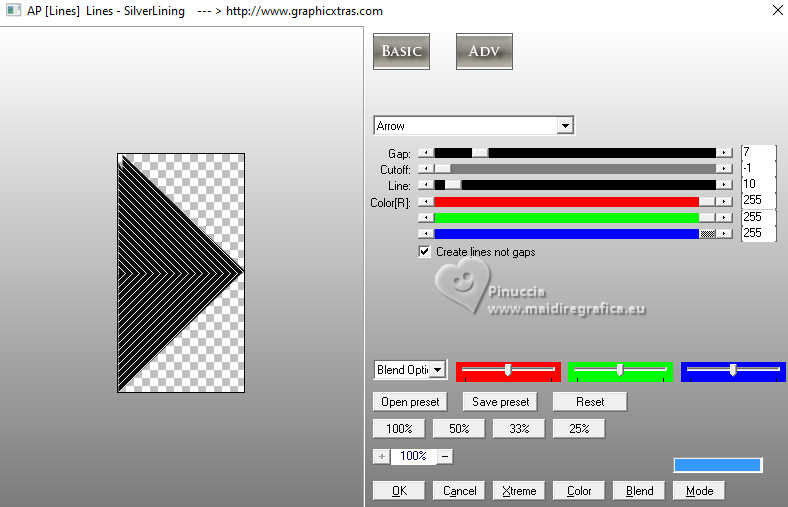Click the Reset button

coord(590,402)
